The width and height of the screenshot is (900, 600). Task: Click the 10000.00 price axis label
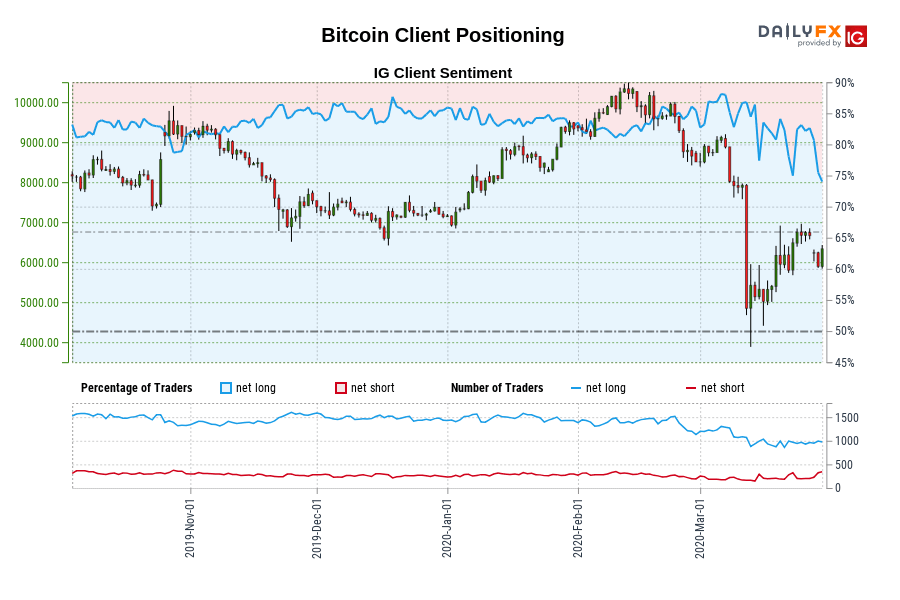(x=37, y=103)
